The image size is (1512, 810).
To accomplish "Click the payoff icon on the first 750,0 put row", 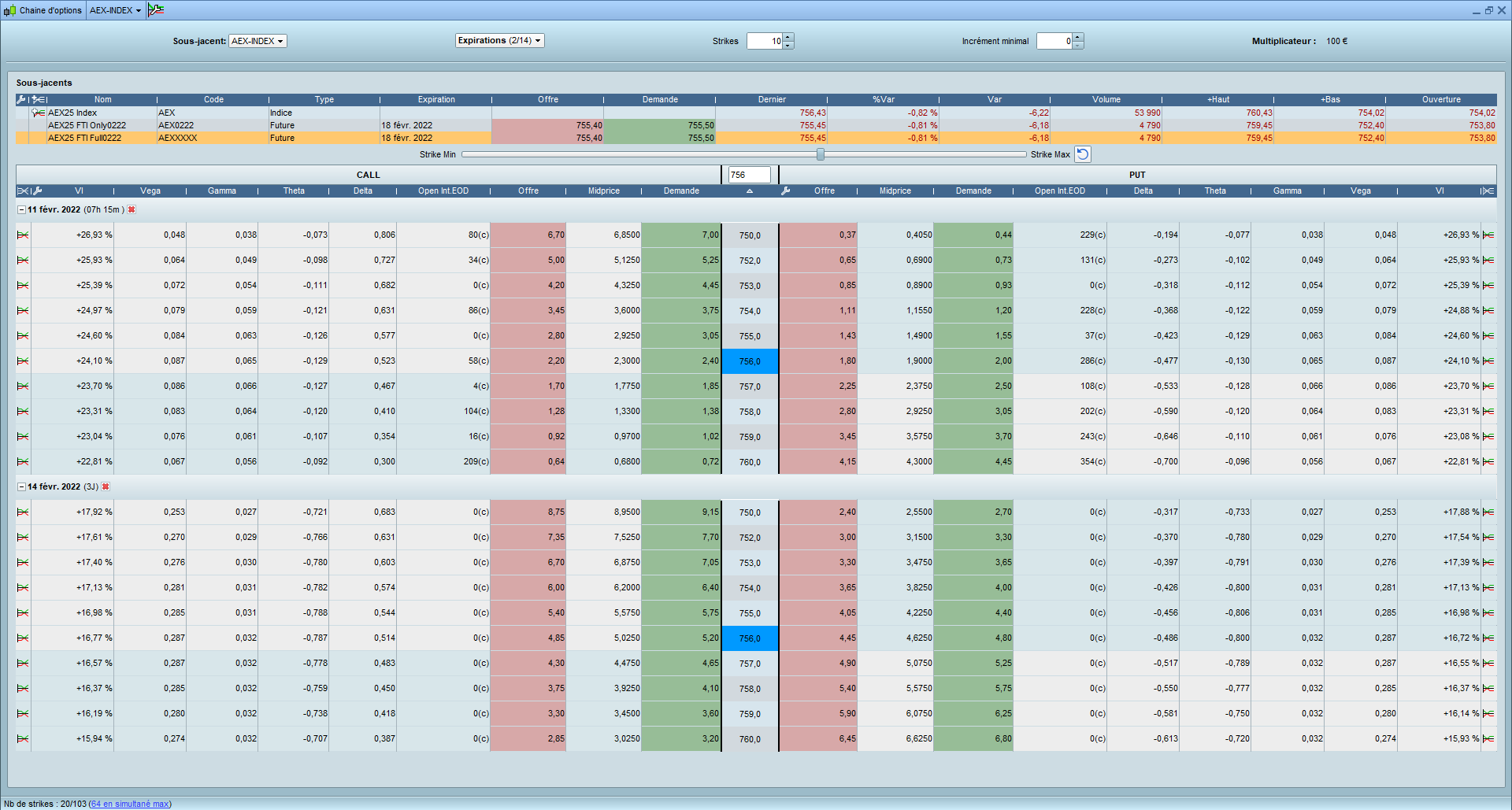I will [x=1488, y=235].
